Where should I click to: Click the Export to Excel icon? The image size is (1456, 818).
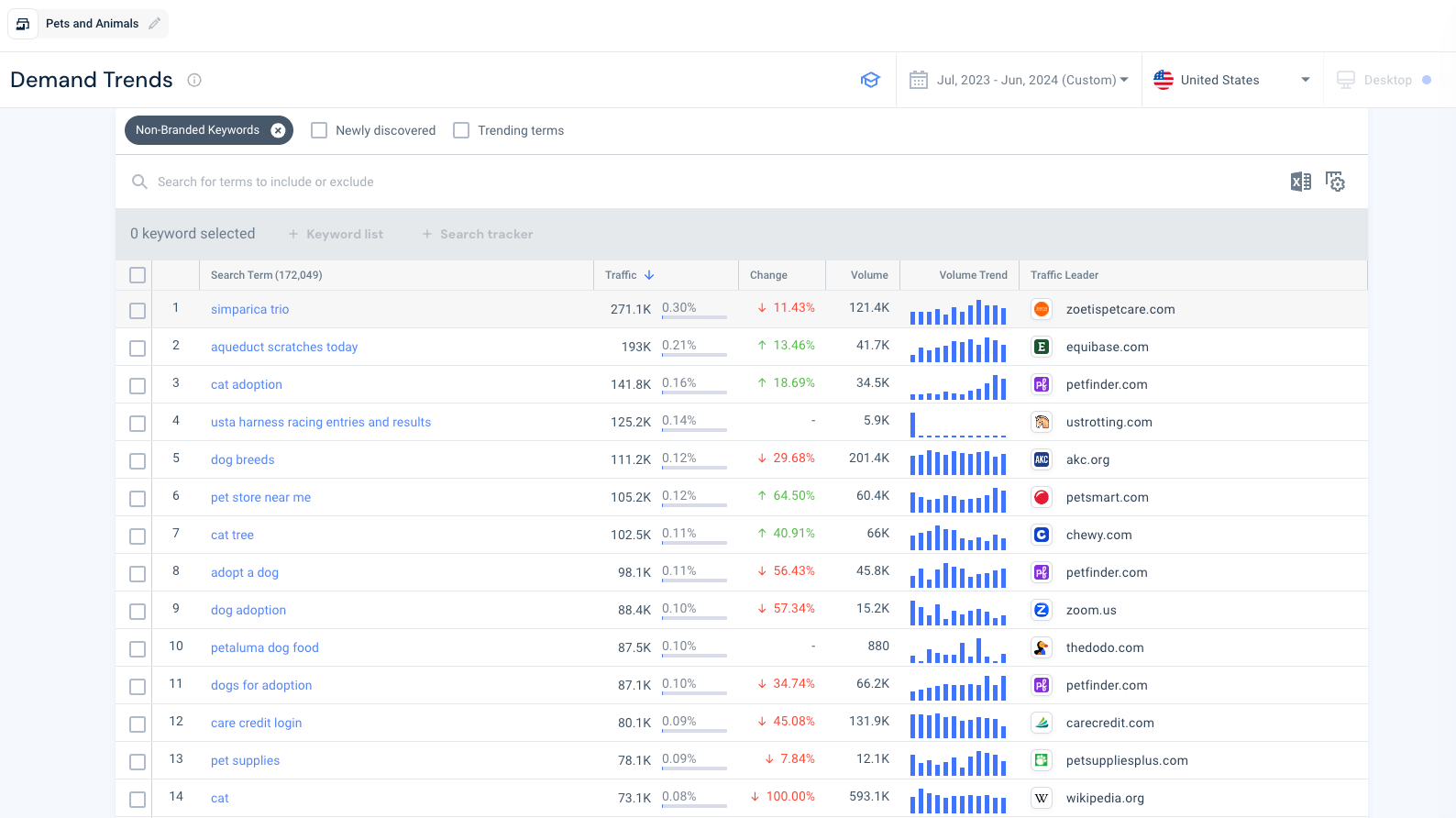(x=1300, y=182)
